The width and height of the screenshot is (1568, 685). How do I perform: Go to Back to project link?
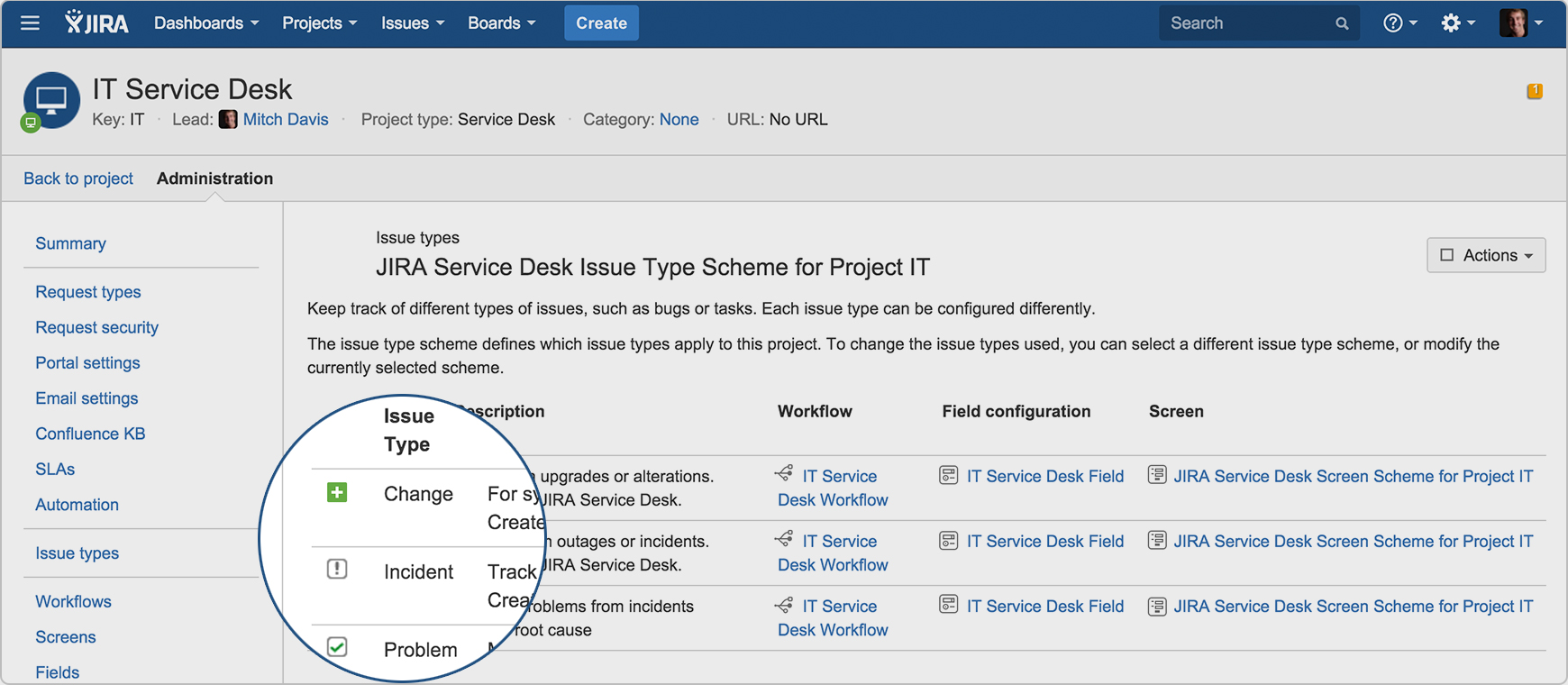pyautogui.click(x=78, y=178)
